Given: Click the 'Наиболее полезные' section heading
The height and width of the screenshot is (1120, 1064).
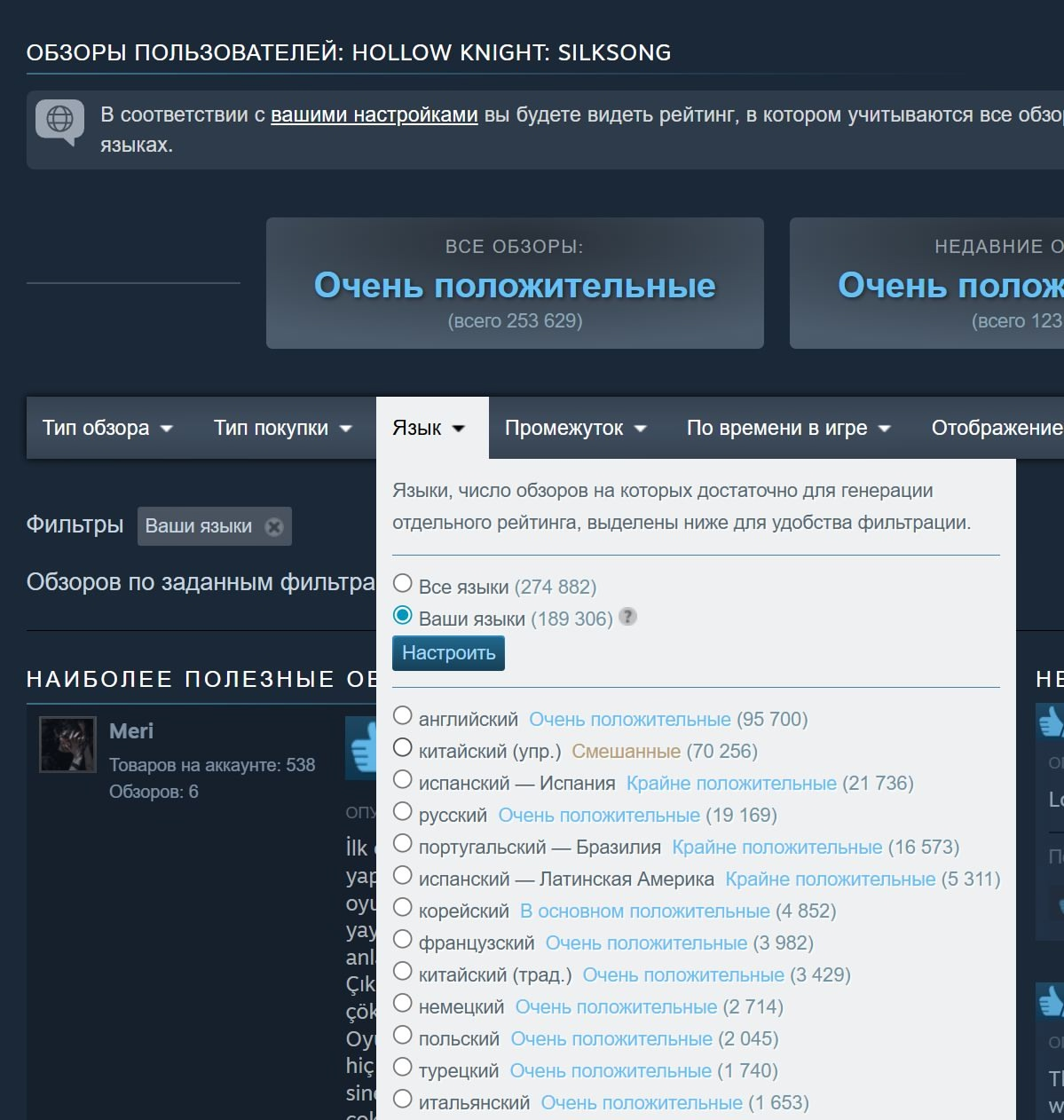Looking at the screenshot, I should click(201, 680).
